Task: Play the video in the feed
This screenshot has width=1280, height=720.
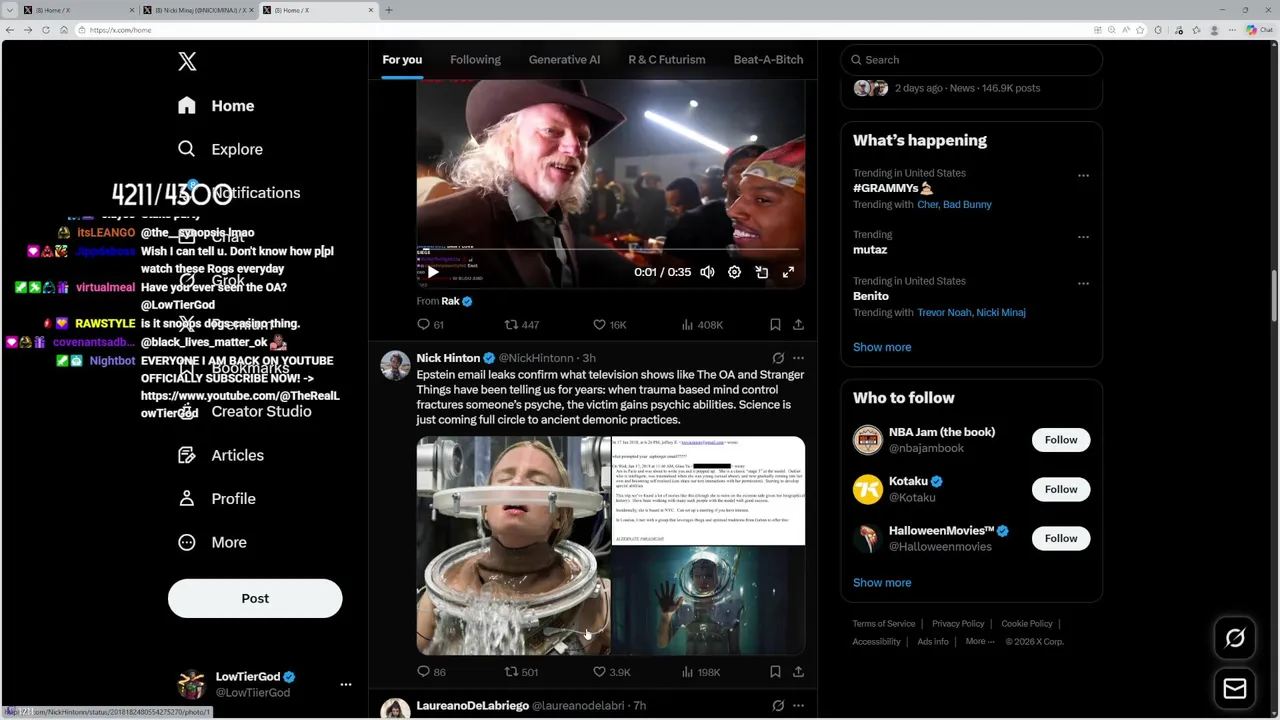Action: click(x=433, y=272)
